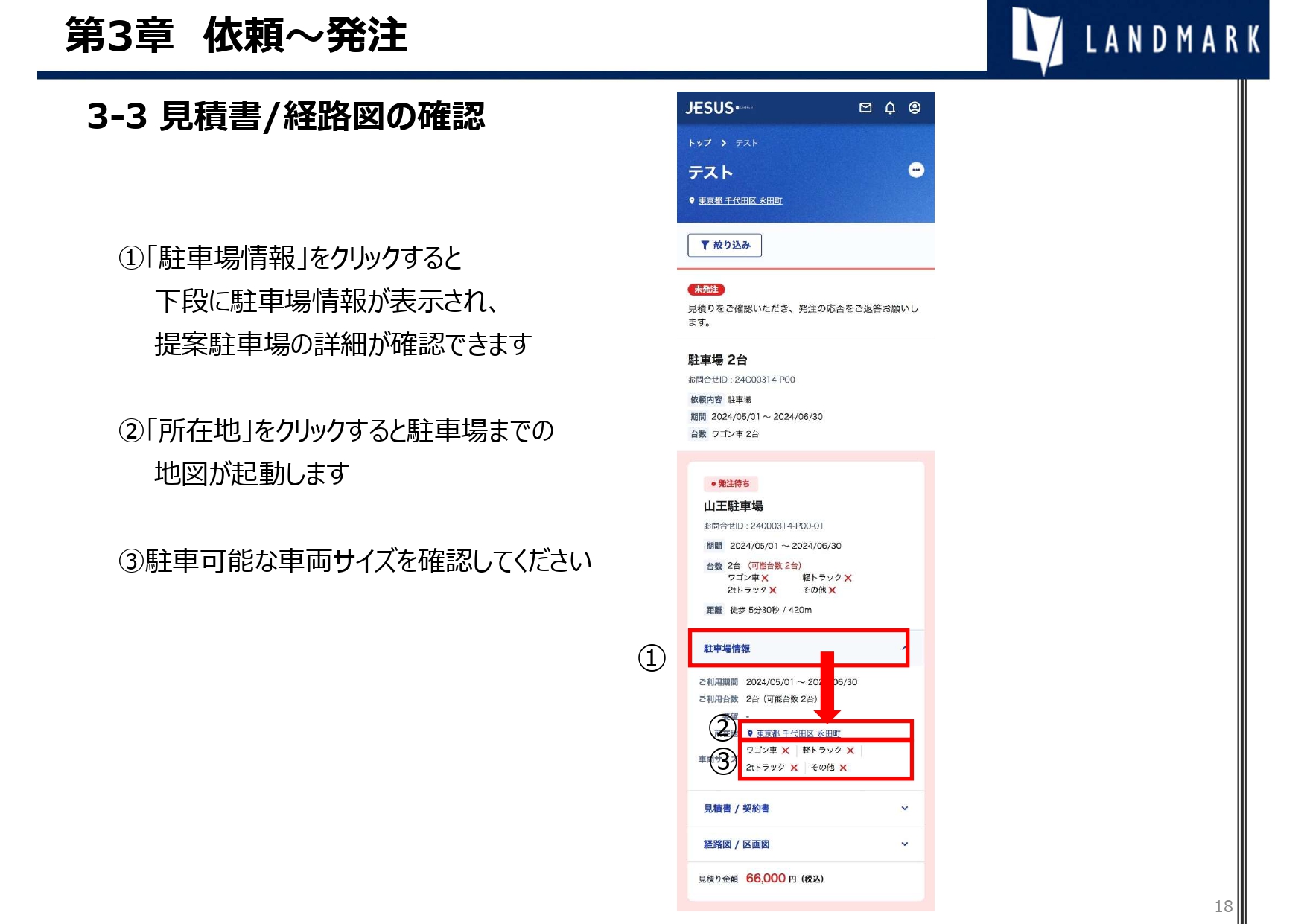Click the red X beside 2tトラック in 車両サイズ row
The height and width of the screenshot is (924, 1307).
[794, 768]
